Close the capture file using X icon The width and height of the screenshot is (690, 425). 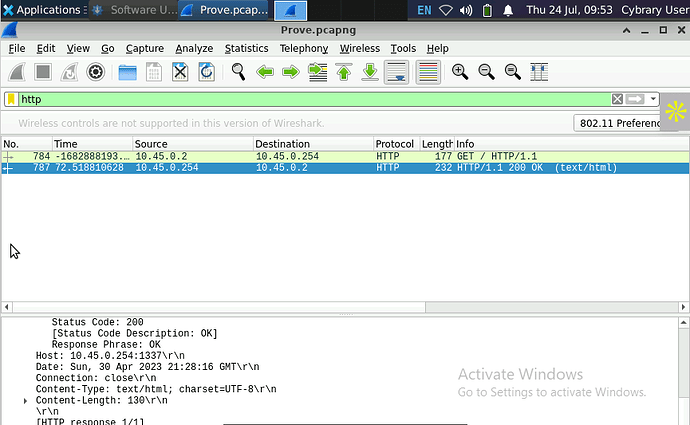180,72
